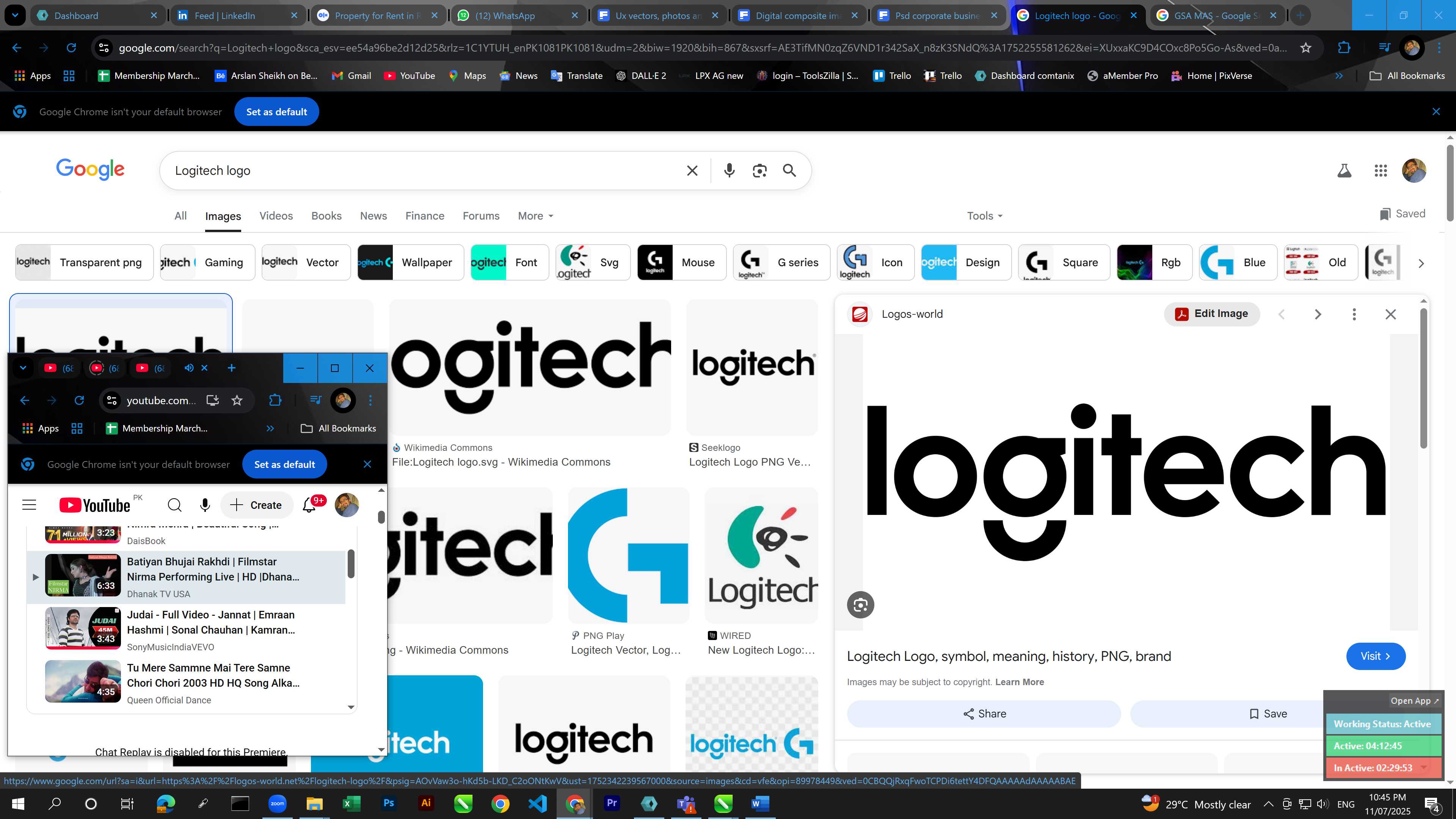
Task: Share the previewed Logitech image
Action: [x=984, y=714]
